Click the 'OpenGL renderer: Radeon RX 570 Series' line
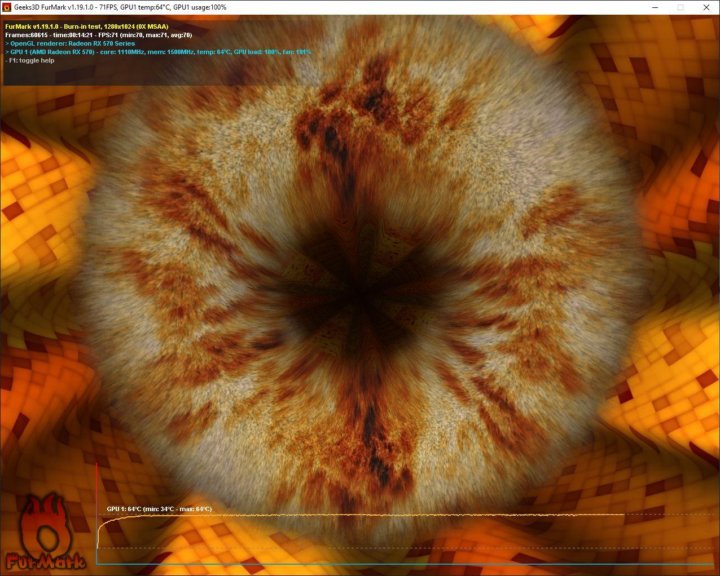Image resolution: width=720 pixels, height=576 pixels. click(70, 43)
